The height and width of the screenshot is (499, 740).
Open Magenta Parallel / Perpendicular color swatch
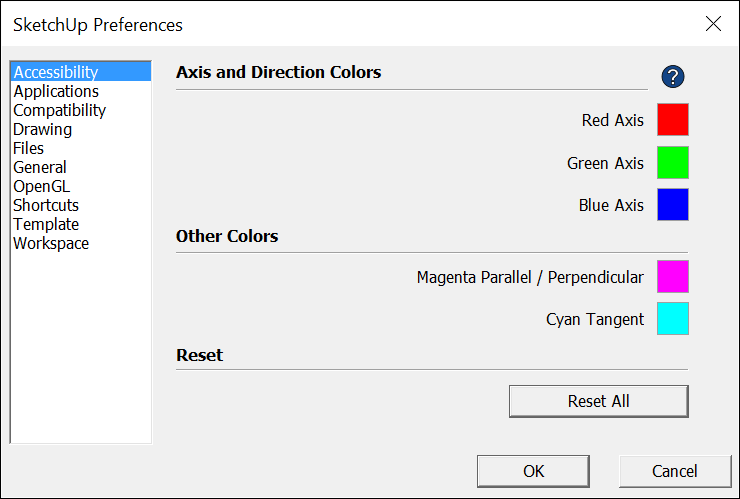[673, 276]
